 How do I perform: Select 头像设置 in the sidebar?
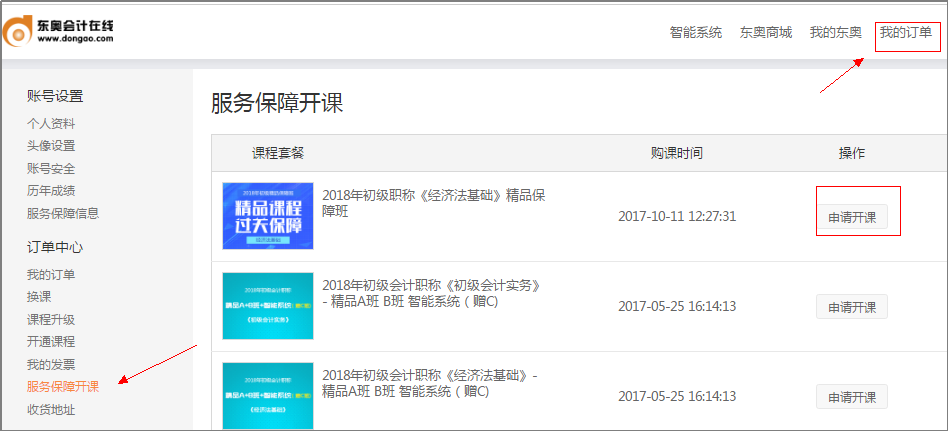click(x=51, y=146)
